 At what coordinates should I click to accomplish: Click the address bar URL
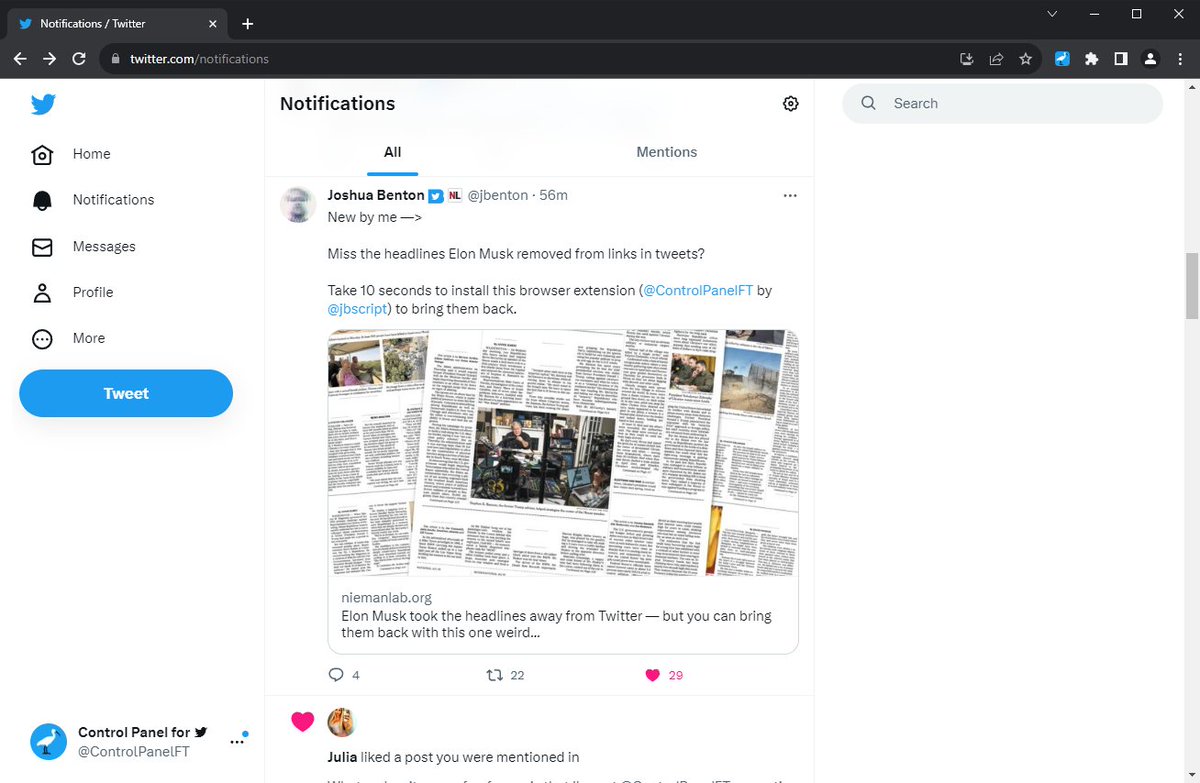(199, 59)
